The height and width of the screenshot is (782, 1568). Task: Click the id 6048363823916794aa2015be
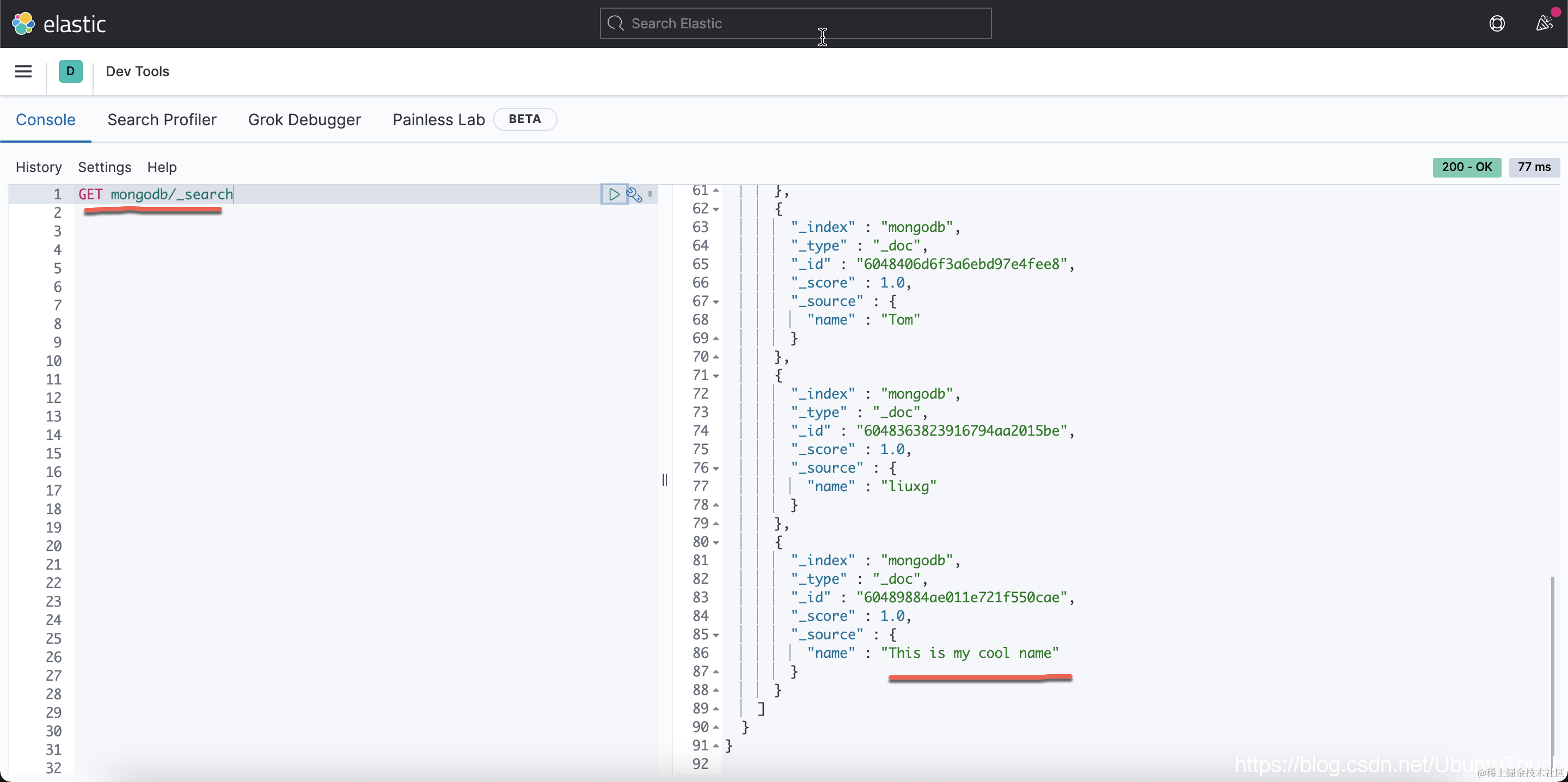pyautogui.click(x=961, y=431)
